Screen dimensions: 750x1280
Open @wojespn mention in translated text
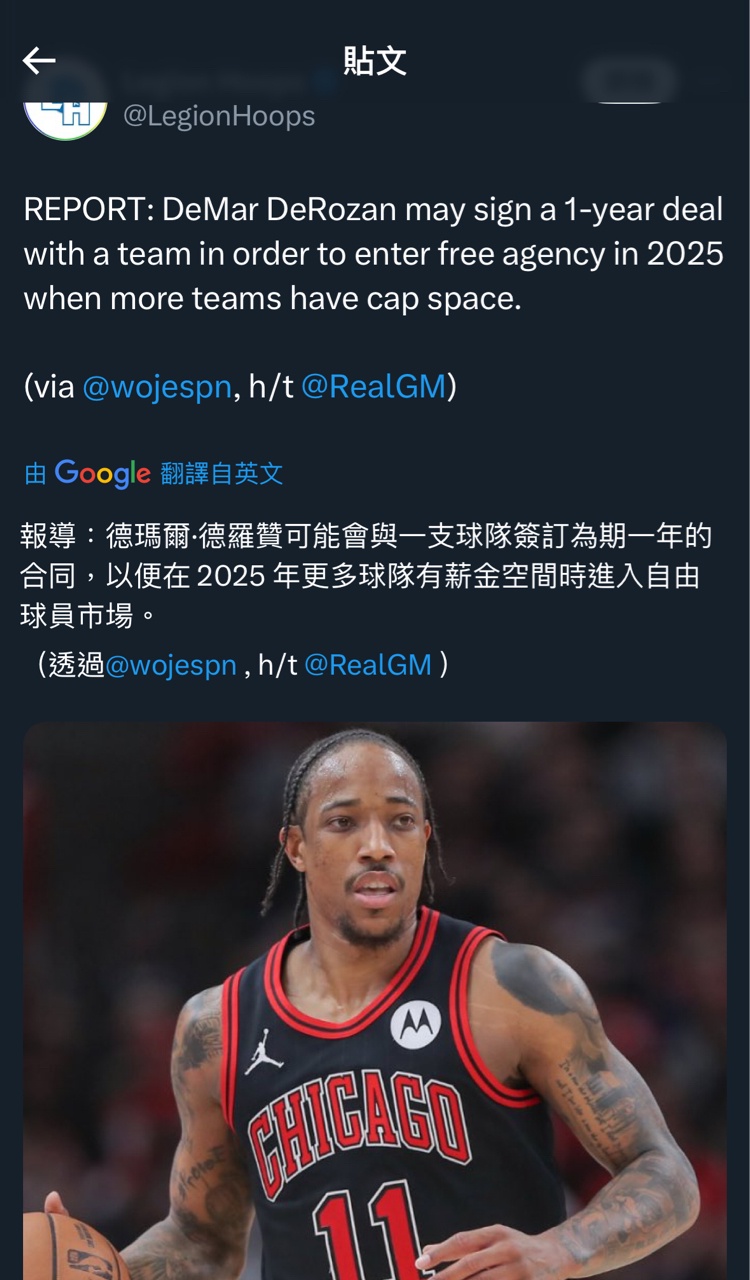click(171, 665)
